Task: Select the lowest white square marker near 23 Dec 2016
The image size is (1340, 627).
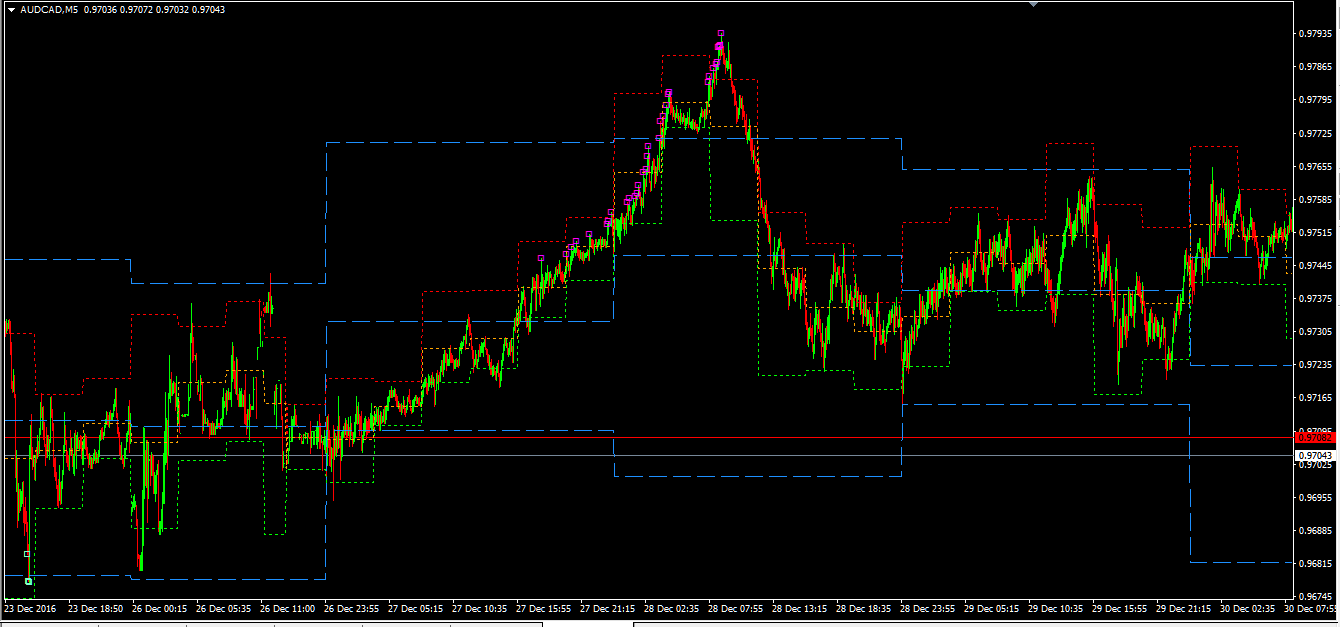Action: 28,581
